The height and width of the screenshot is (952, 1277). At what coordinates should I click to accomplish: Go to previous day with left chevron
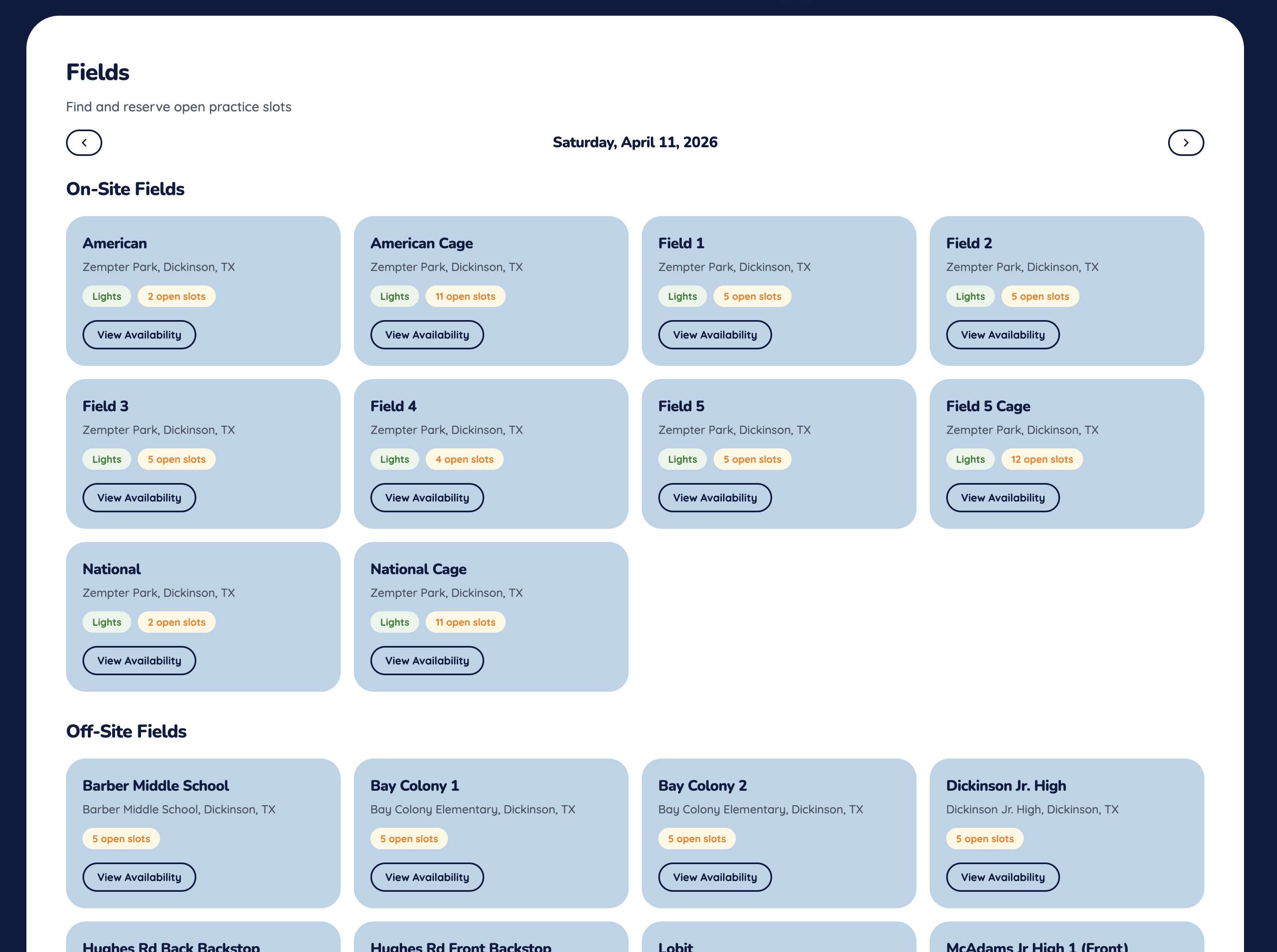(84, 143)
